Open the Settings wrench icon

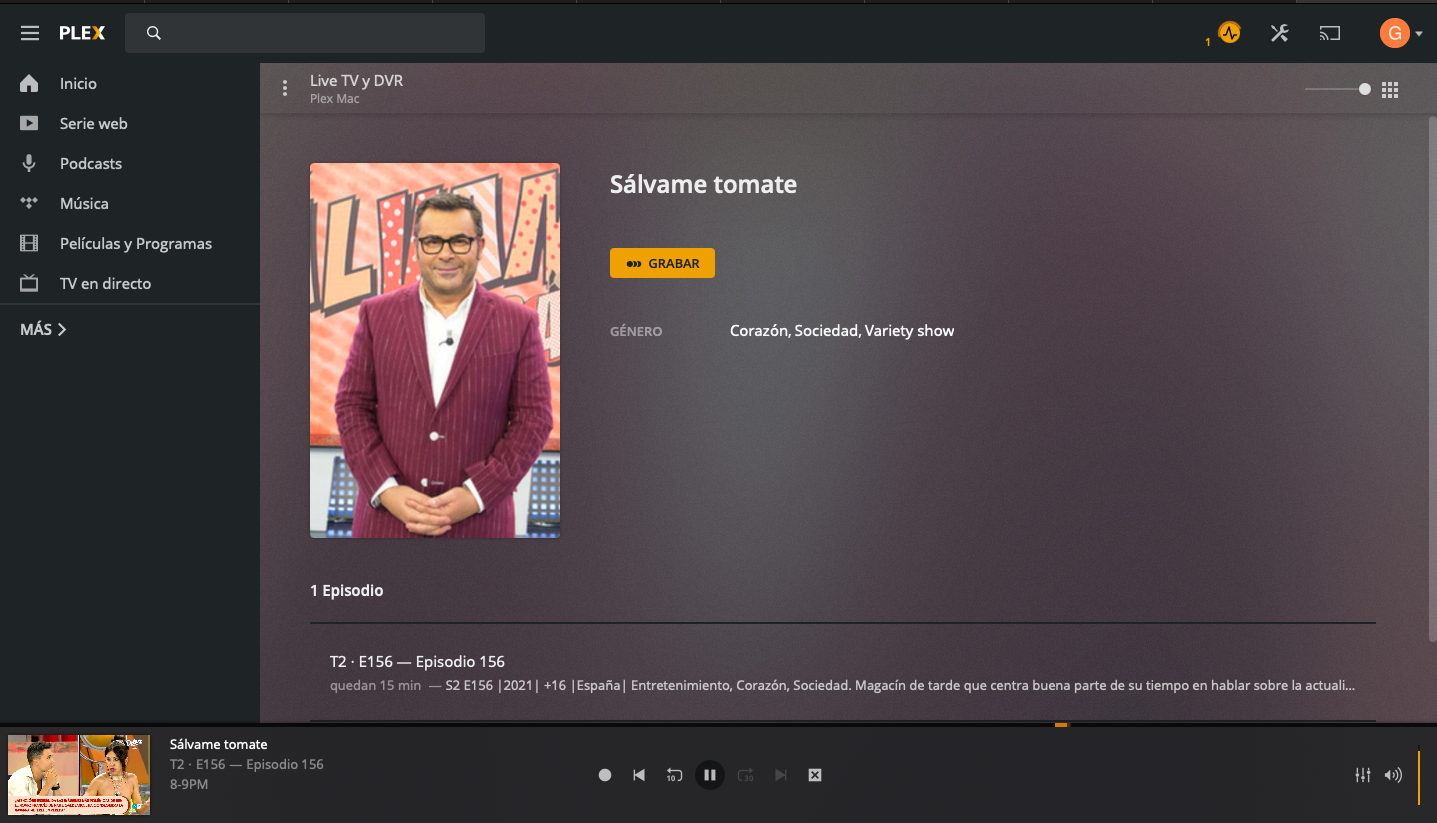1279,33
